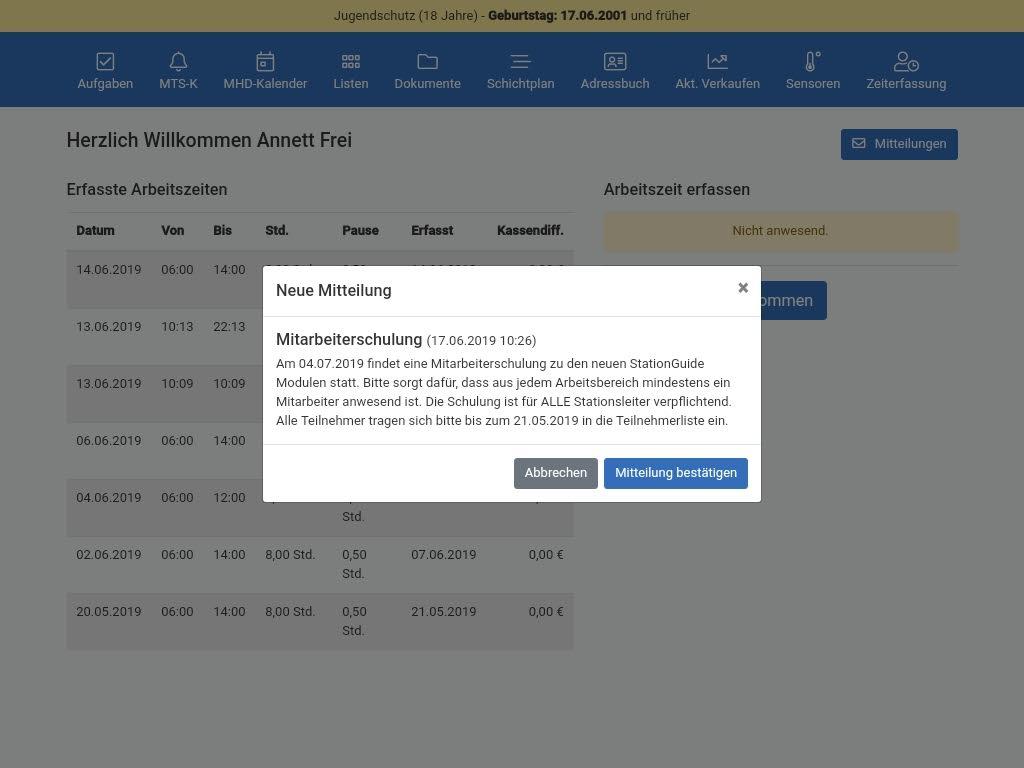Click the Jugendschutz birthday banner text
Viewport: 1024px width, 768px height.
(x=512, y=16)
